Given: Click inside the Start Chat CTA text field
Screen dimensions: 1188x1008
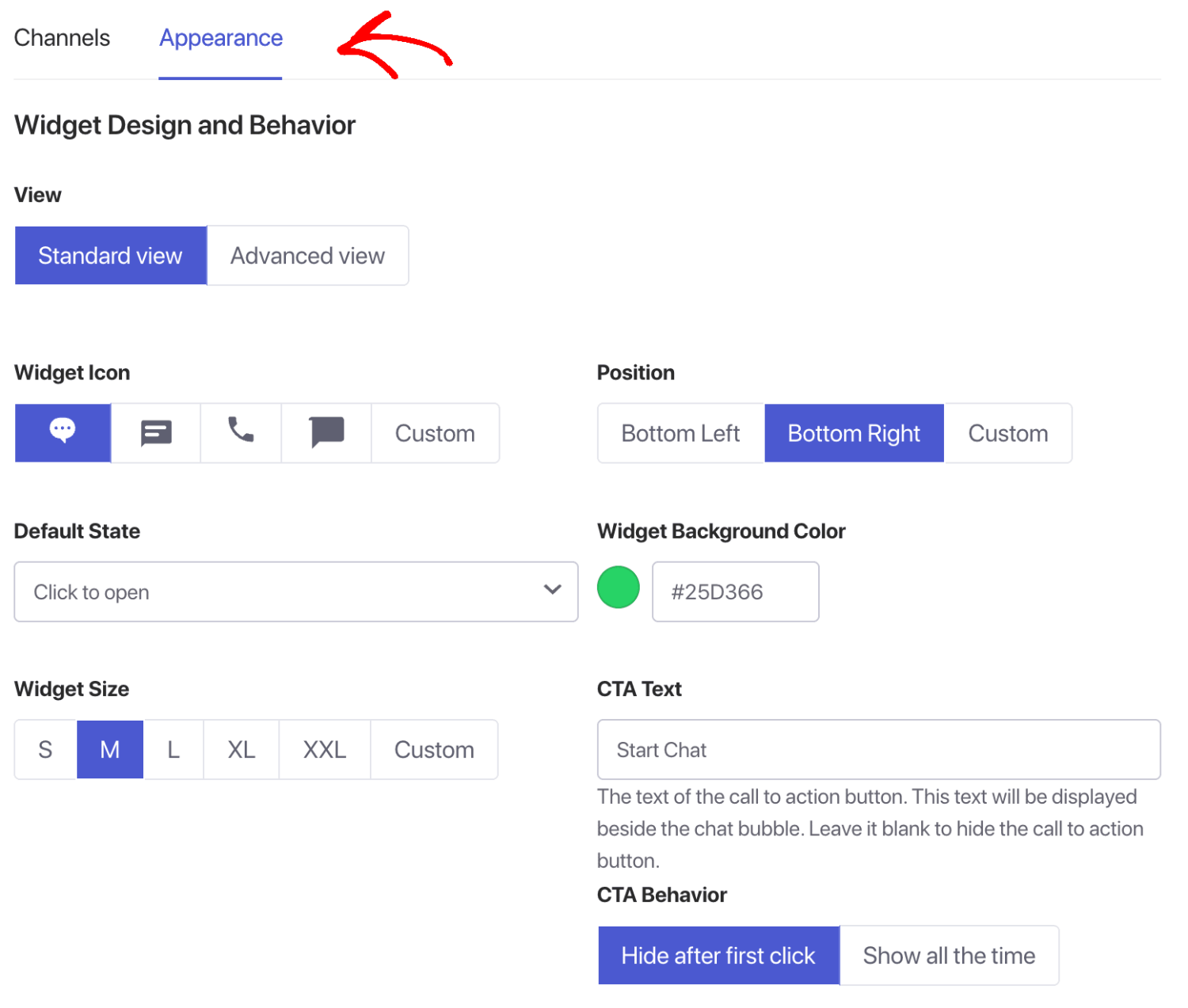Looking at the screenshot, I should coord(878,749).
